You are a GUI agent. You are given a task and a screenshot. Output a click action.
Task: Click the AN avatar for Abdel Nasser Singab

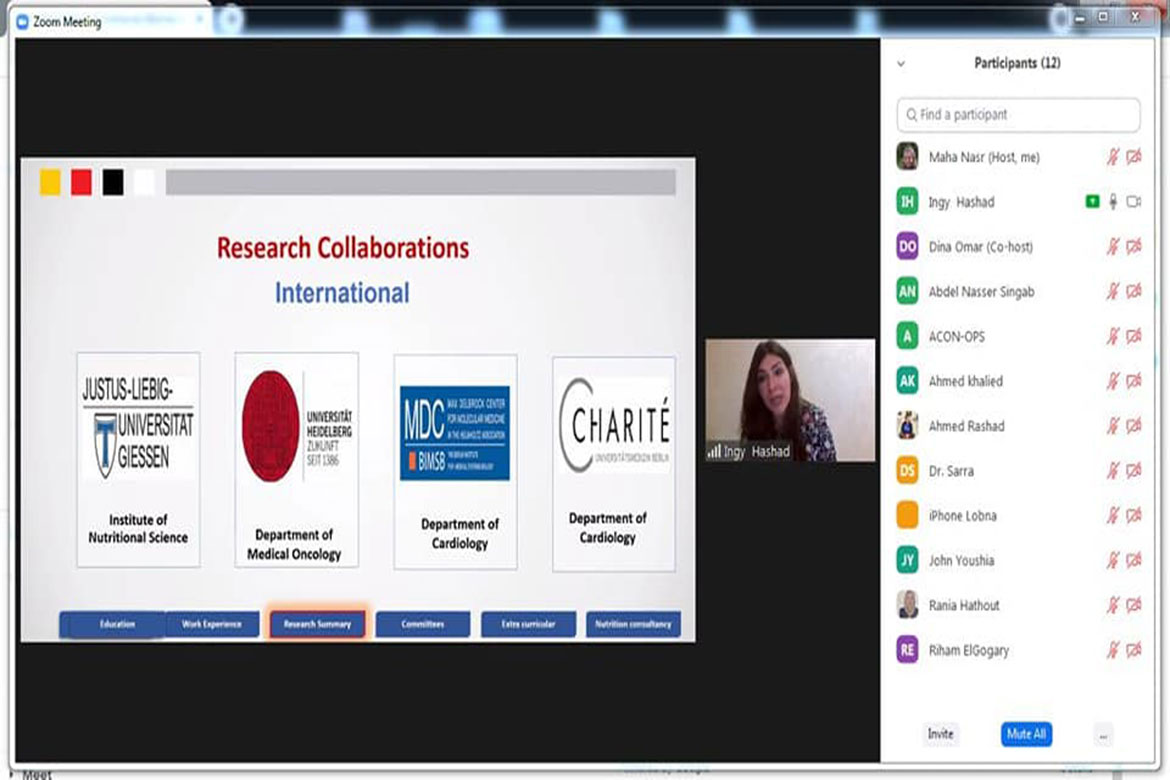point(907,291)
